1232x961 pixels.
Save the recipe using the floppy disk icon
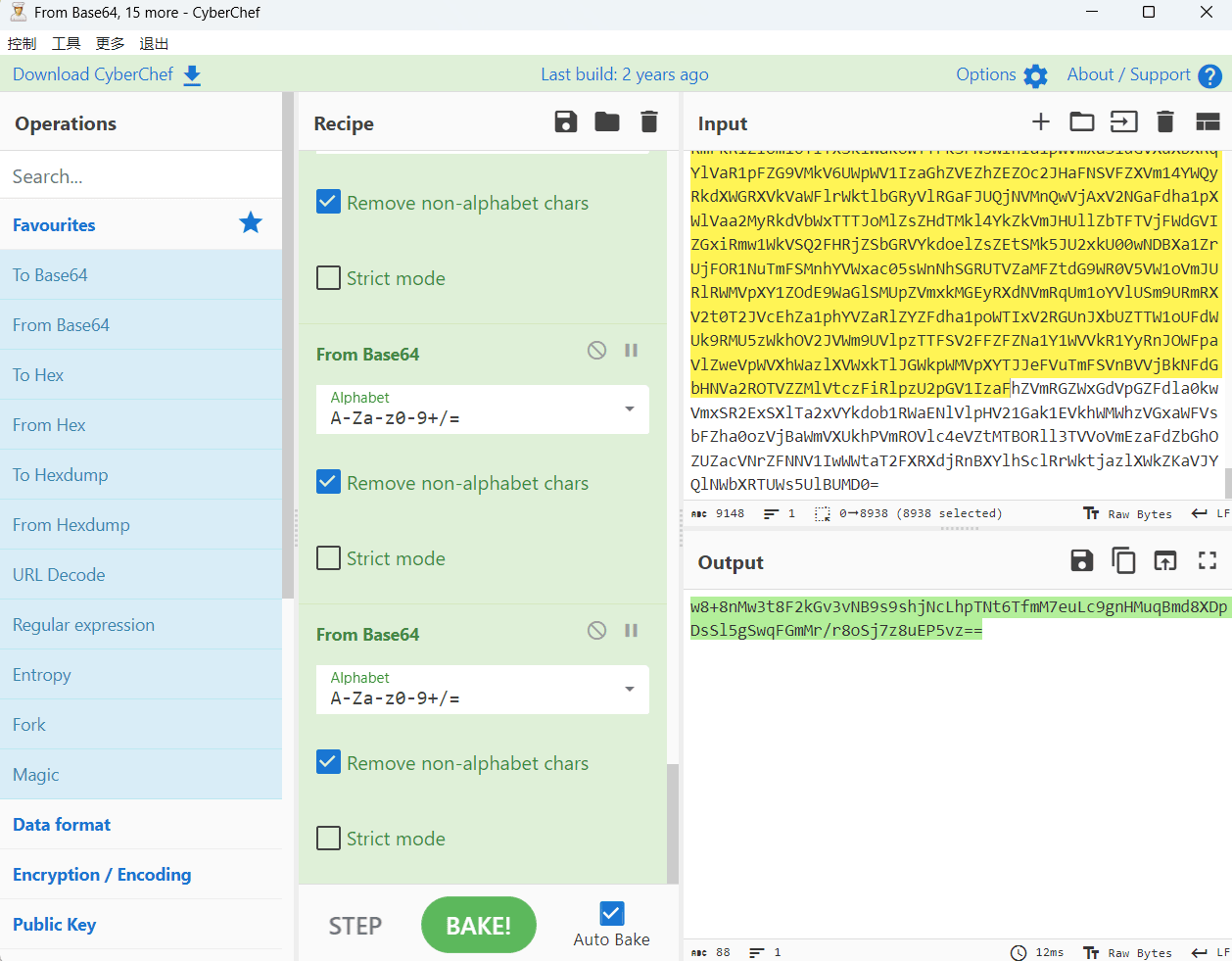(566, 122)
